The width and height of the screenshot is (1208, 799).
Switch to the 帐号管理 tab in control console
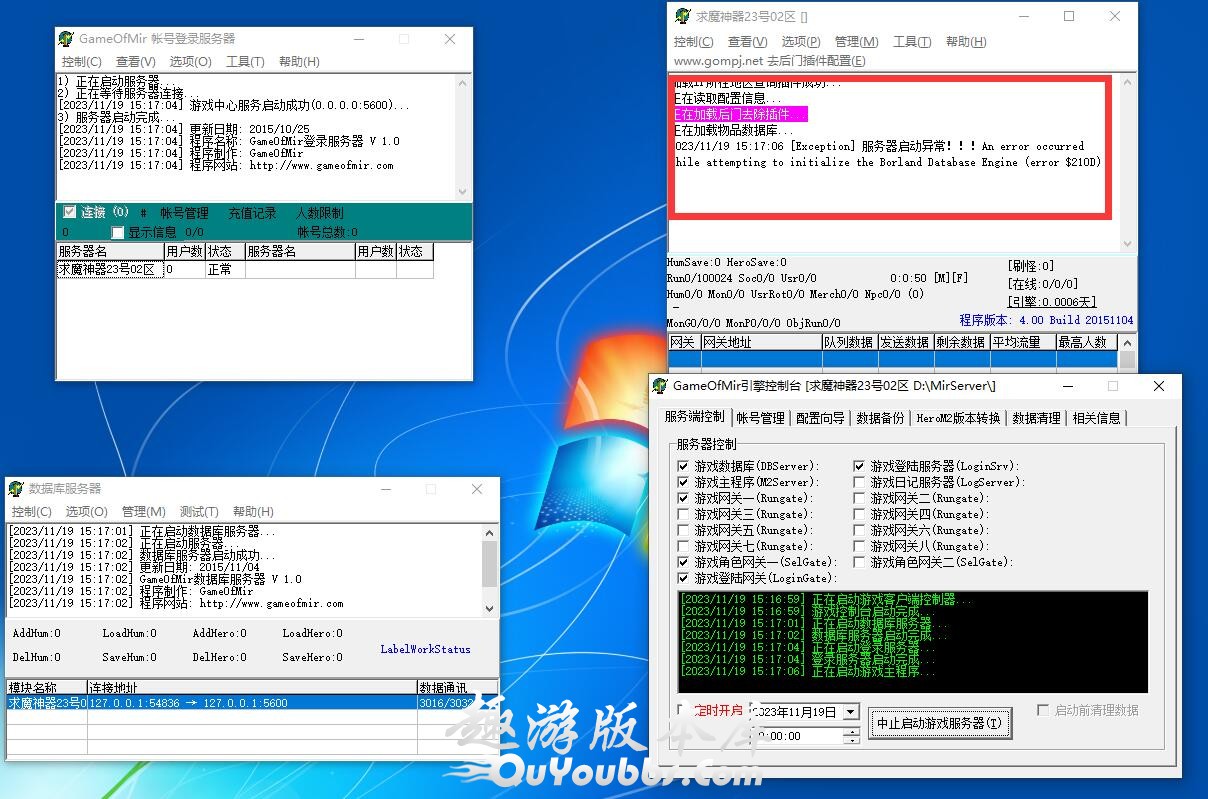(x=760, y=418)
